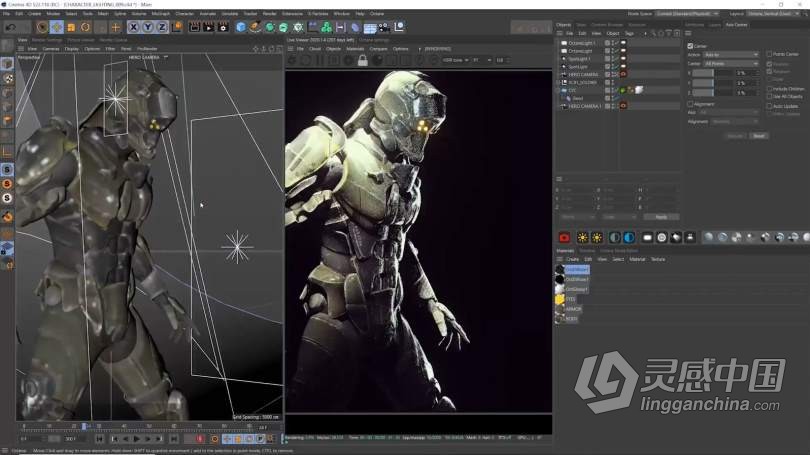Select the EYES yellow material
The width and height of the screenshot is (810, 455).
click(565, 299)
